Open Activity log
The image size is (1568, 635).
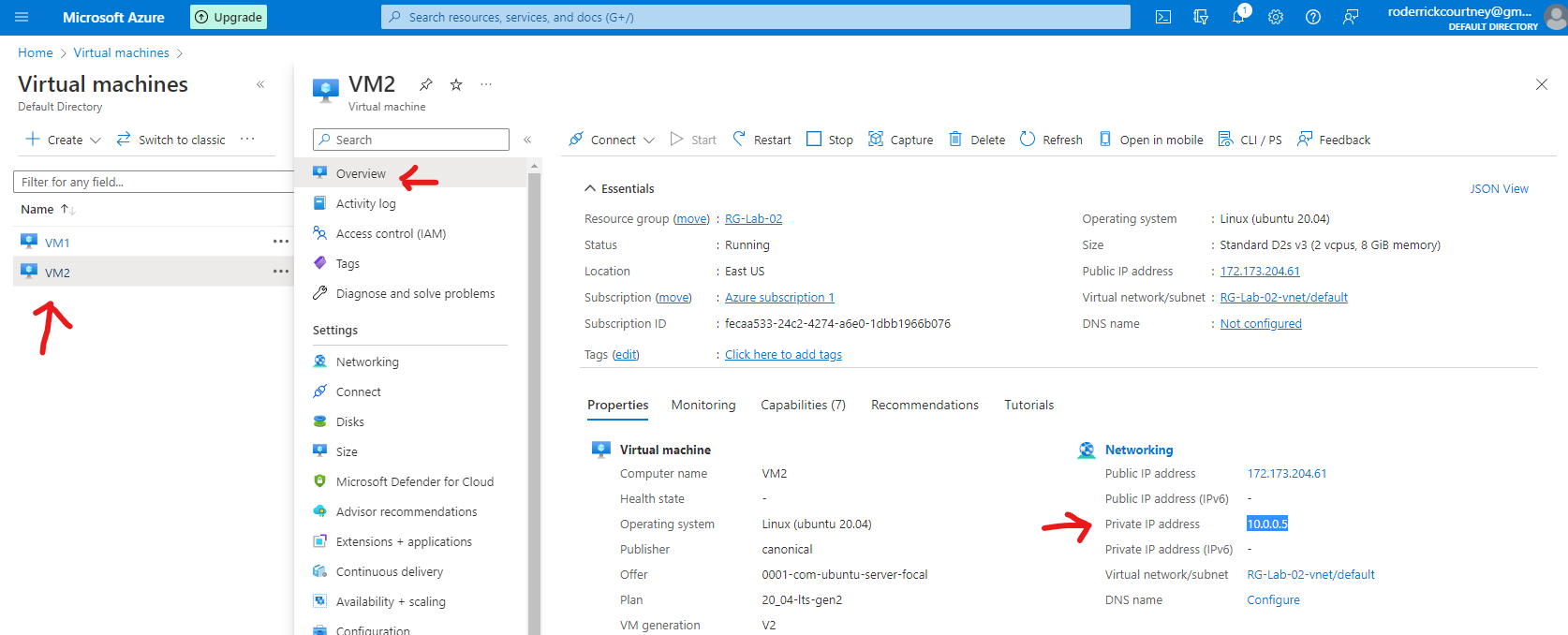pos(365,203)
